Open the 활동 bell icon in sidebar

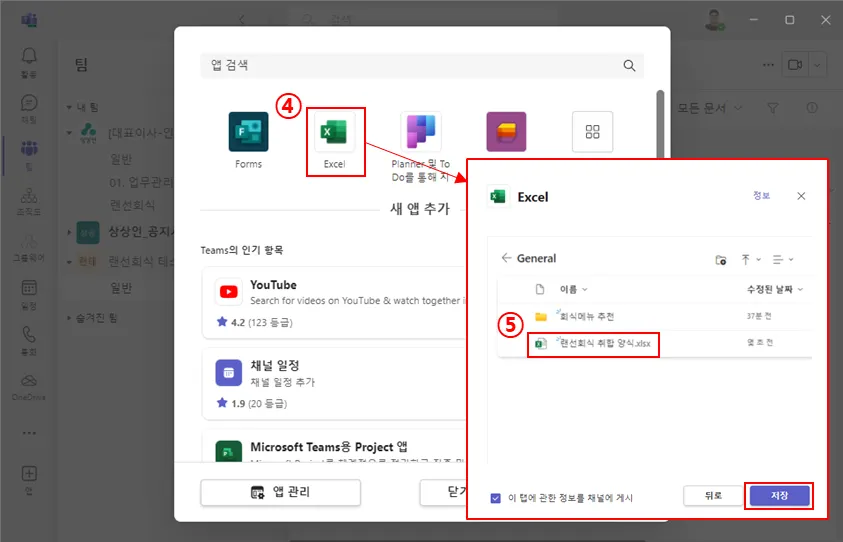point(29,62)
